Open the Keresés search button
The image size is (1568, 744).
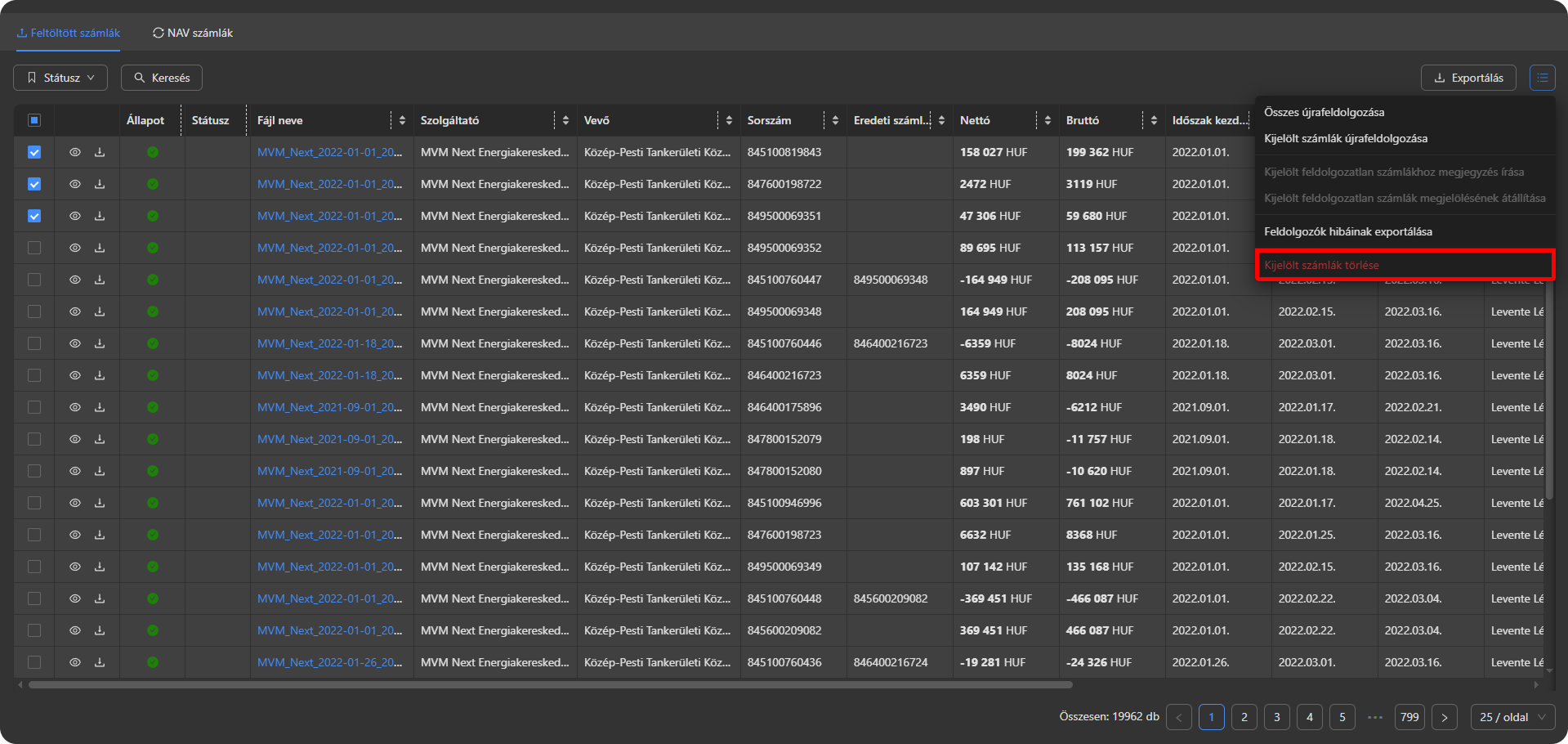[x=162, y=78]
